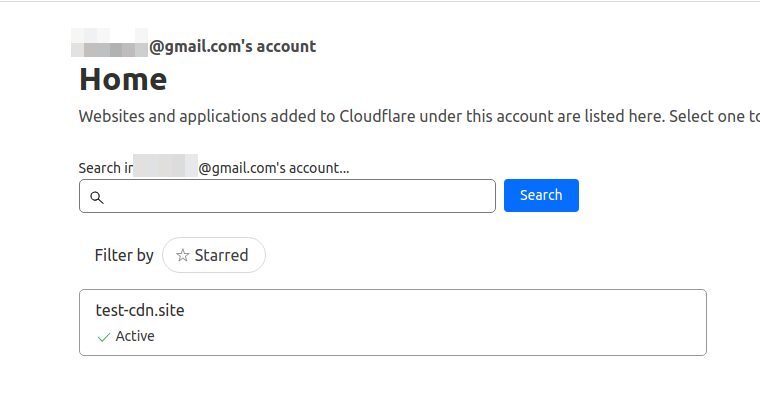Viewport: 760px width, 416px height.
Task: Click the Websites and applications description text
Action: (419, 116)
